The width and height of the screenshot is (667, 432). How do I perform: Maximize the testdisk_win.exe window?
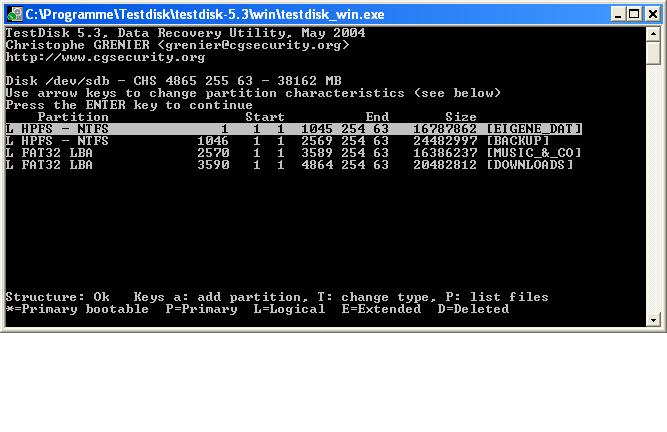[633, 14]
